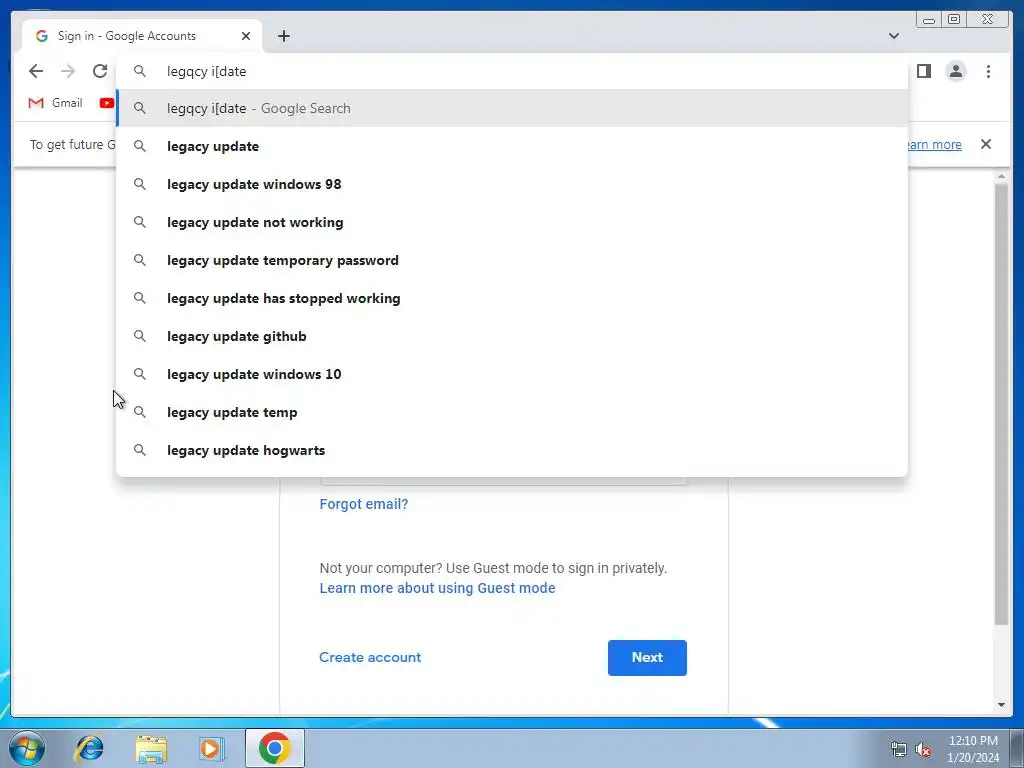Image resolution: width=1024 pixels, height=768 pixels.
Task: Click the Create account link
Action: (x=370, y=658)
